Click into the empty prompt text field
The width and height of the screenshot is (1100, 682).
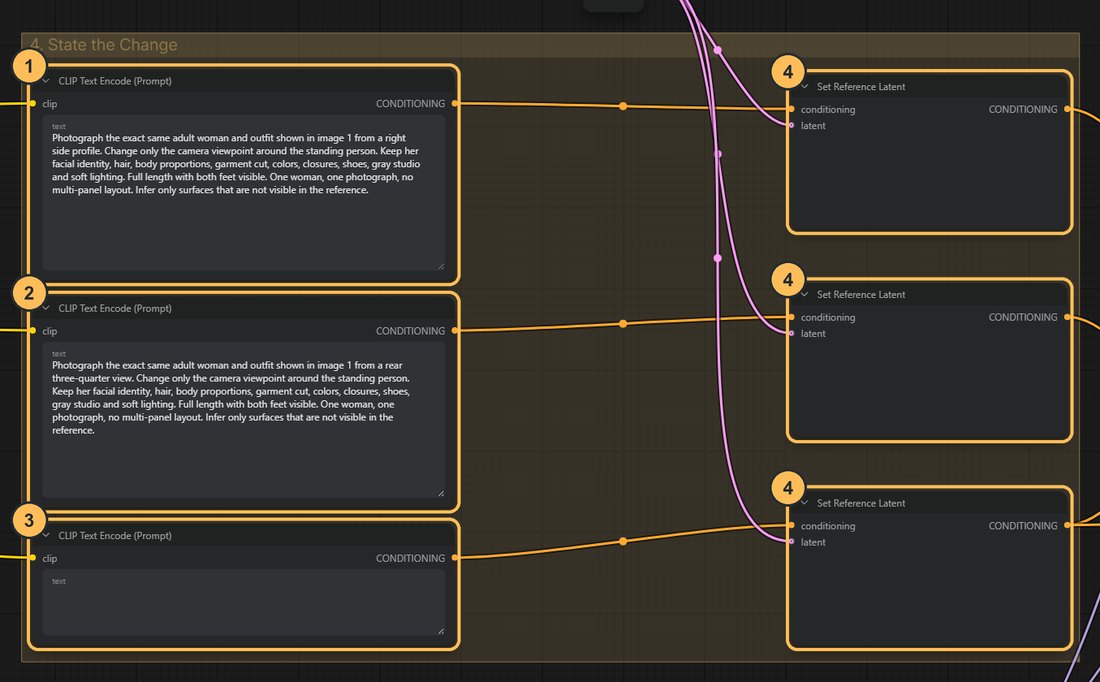(x=243, y=603)
